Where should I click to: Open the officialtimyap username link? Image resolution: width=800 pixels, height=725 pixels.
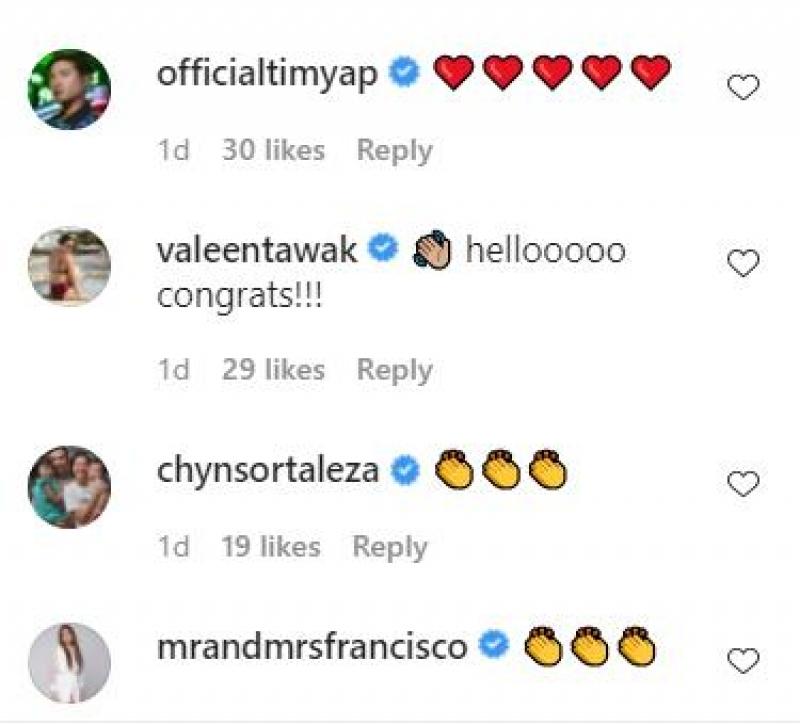click(267, 74)
